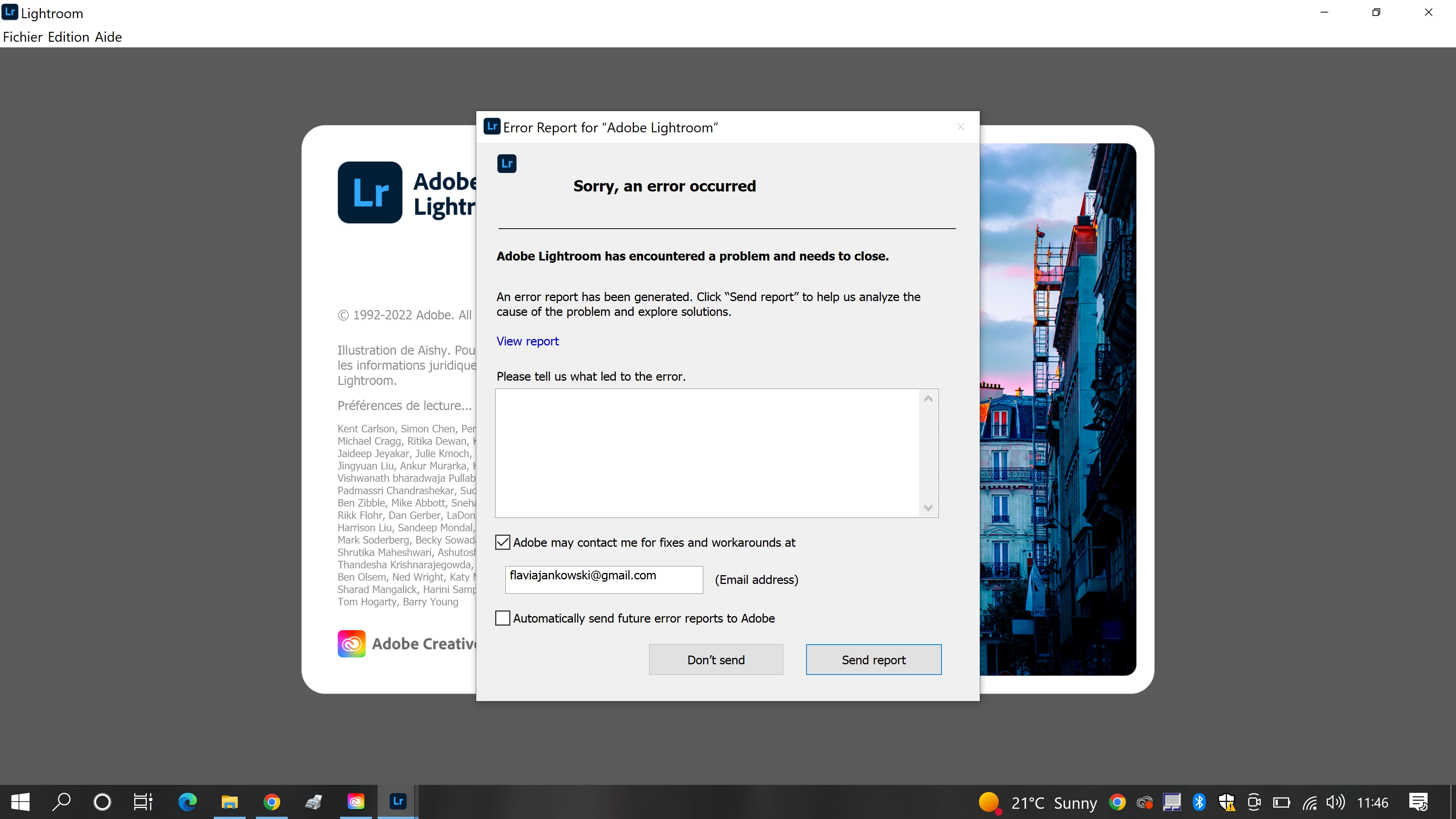The width and height of the screenshot is (1456, 819).
Task: Launch Microsoft Edge from taskbar
Action: [x=188, y=802]
